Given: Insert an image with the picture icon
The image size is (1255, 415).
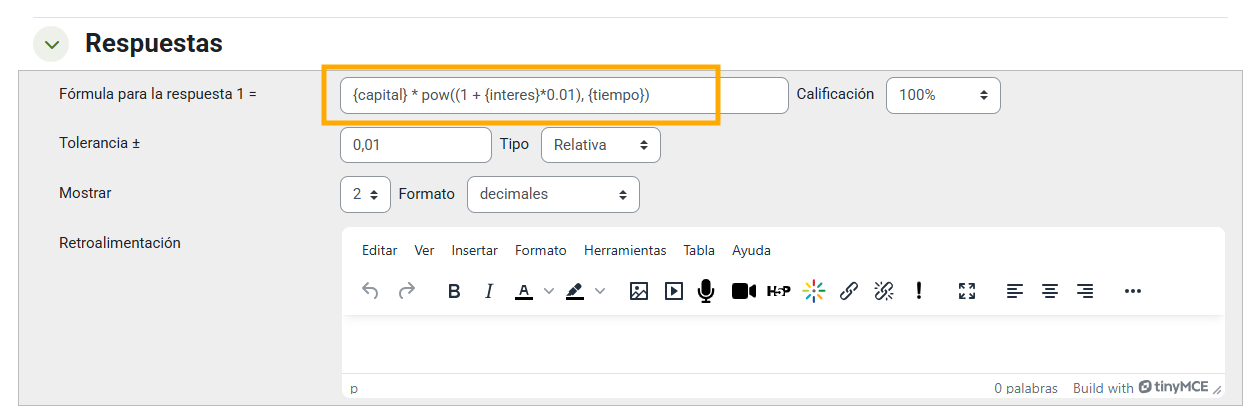Looking at the screenshot, I should [x=639, y=291].
